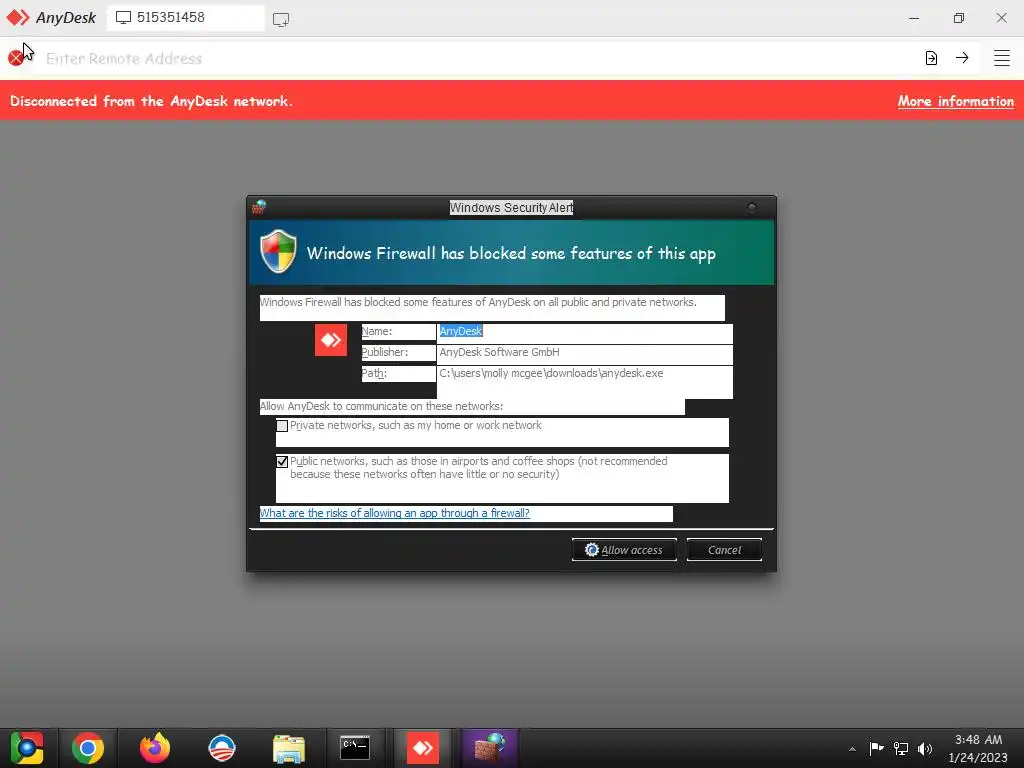Open Firefox from the taskbar

tap(155, 748)
